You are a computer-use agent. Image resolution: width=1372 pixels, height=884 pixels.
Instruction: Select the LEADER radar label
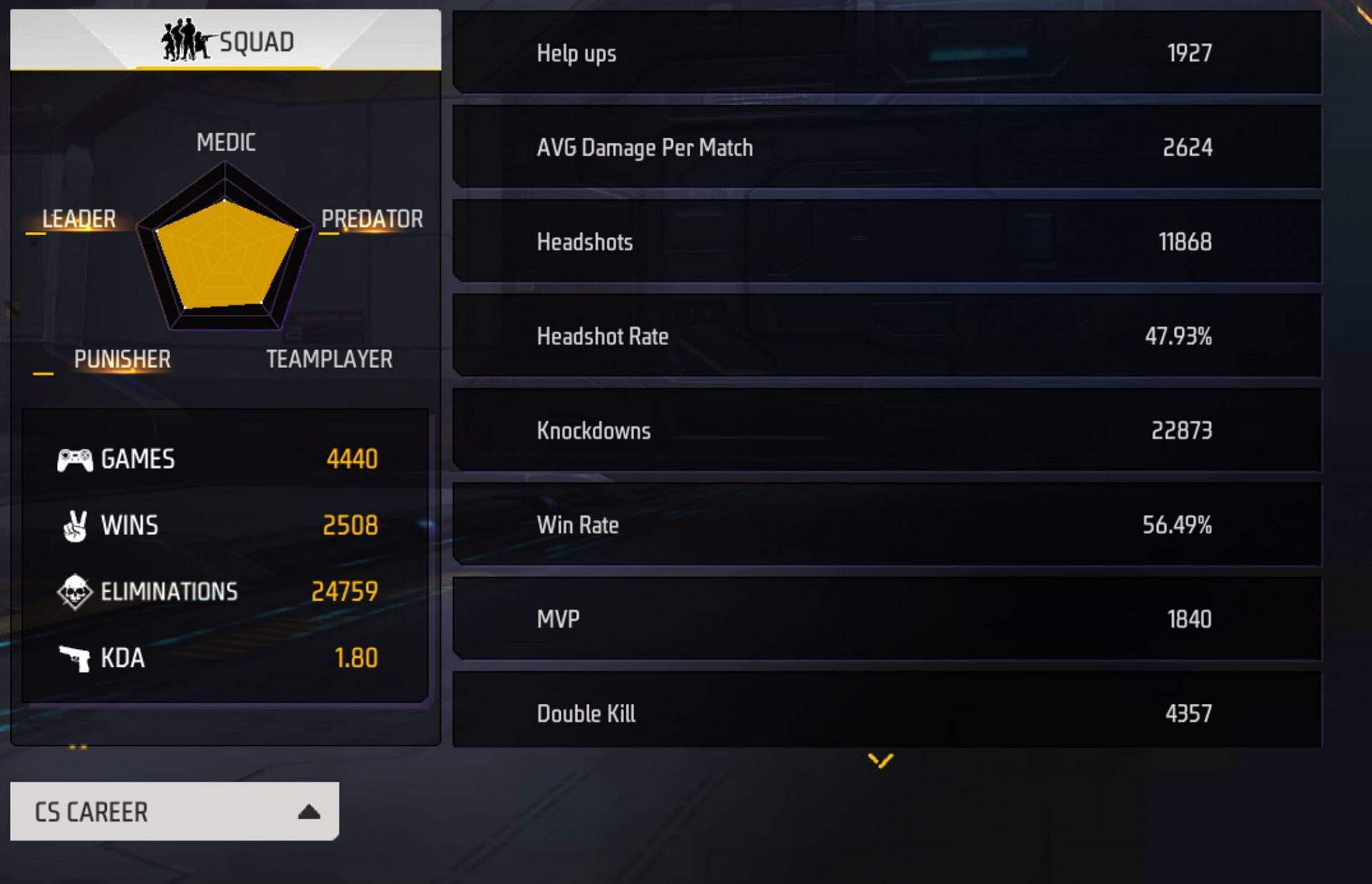pos(79,219)
